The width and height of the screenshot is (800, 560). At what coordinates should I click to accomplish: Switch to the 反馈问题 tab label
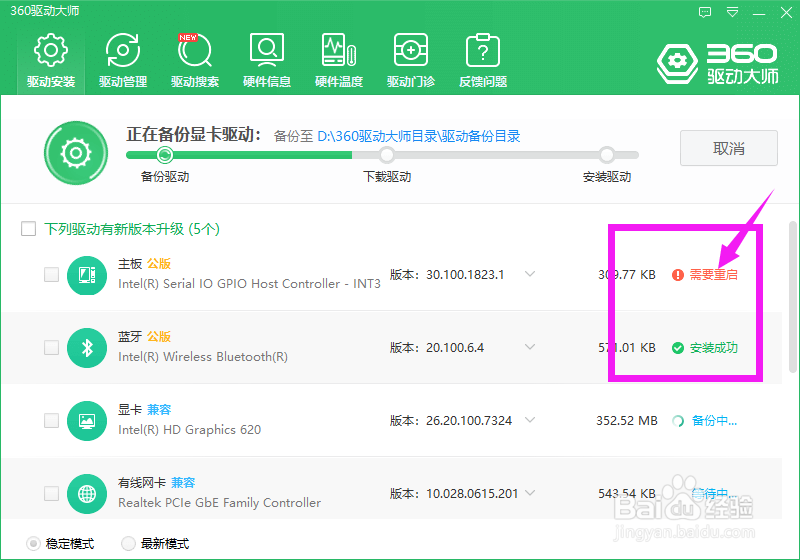pos(483,82)
